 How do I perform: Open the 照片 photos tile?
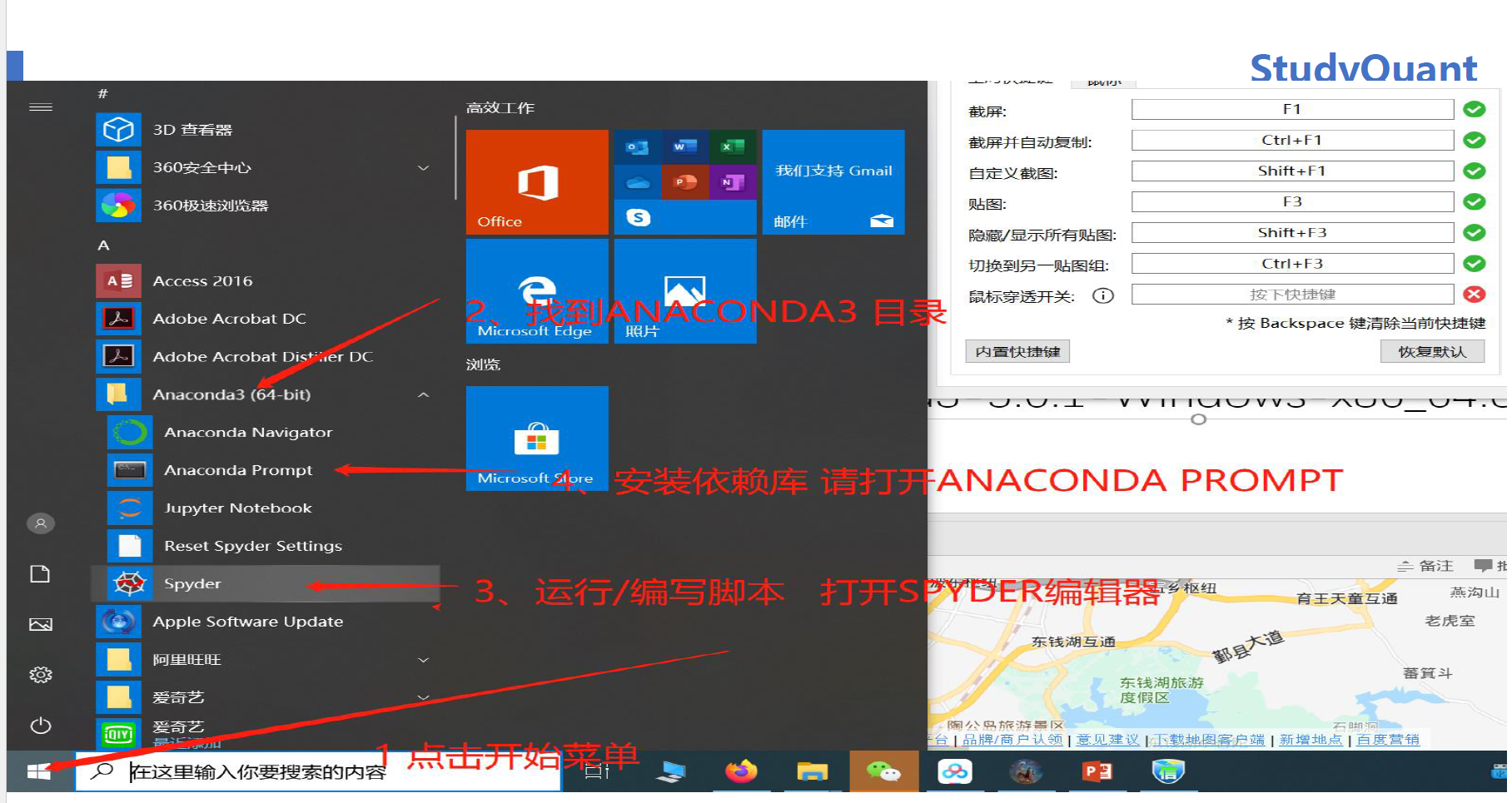(685, 291)
